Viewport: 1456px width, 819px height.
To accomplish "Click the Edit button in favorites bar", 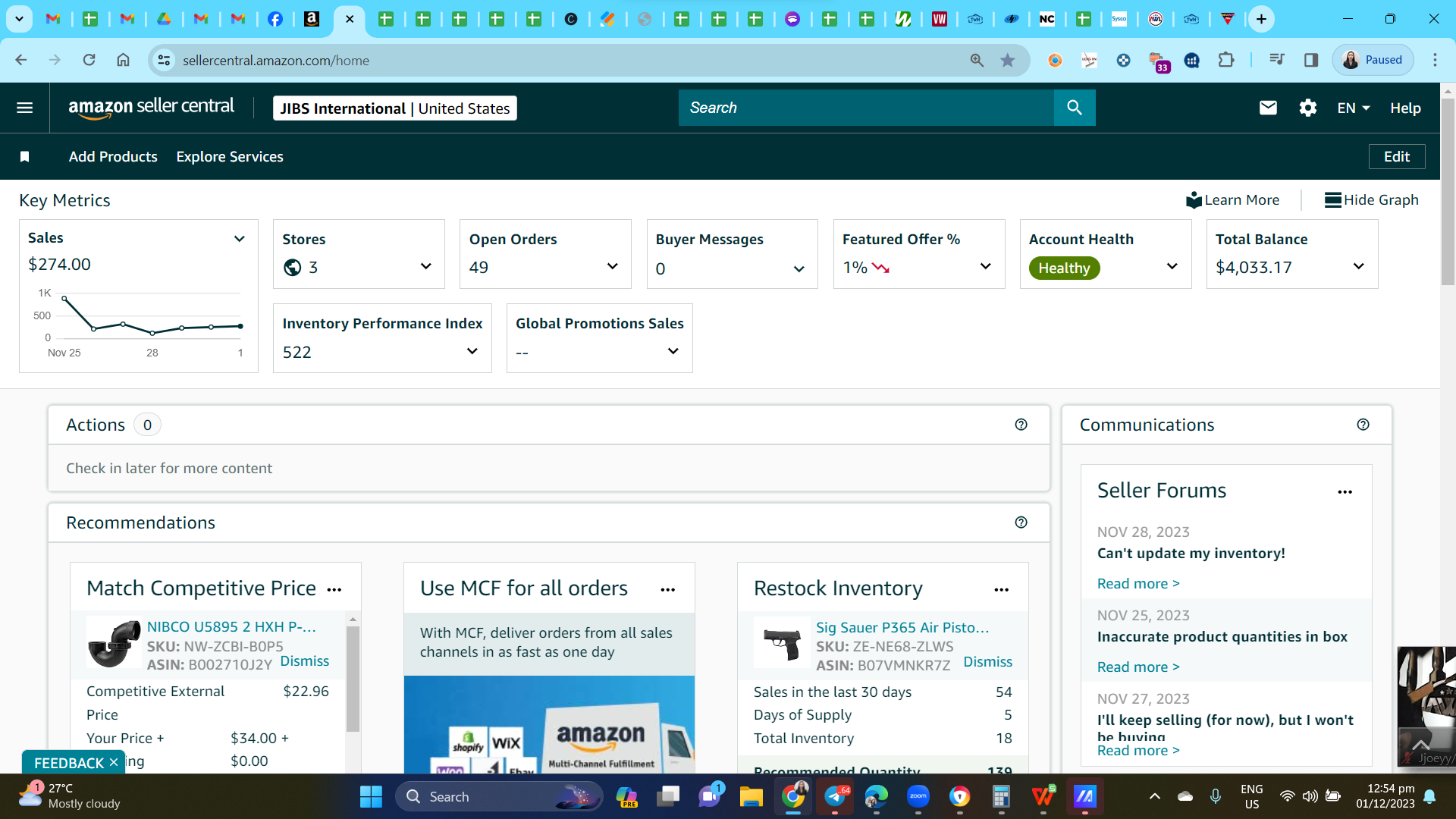I will [1397, 157].
